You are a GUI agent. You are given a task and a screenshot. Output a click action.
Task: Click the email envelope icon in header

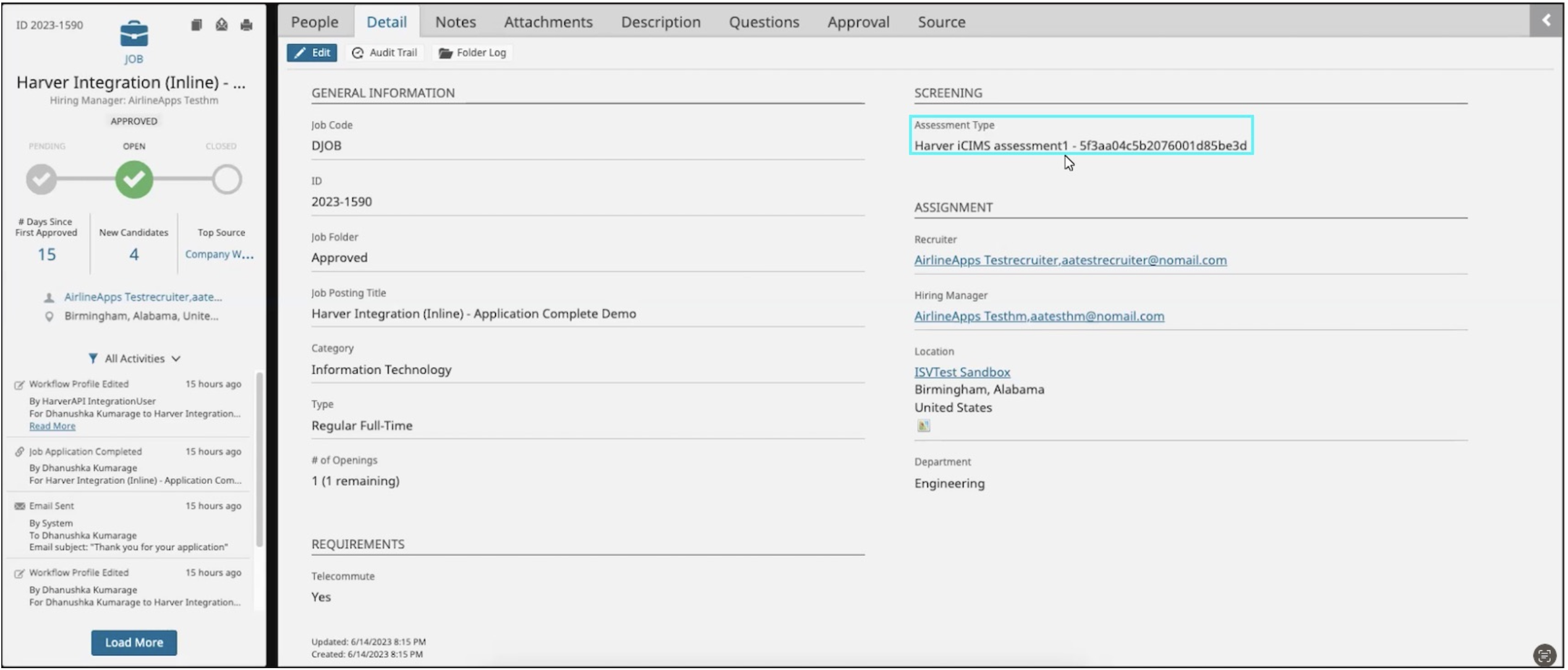click(221, 25)
